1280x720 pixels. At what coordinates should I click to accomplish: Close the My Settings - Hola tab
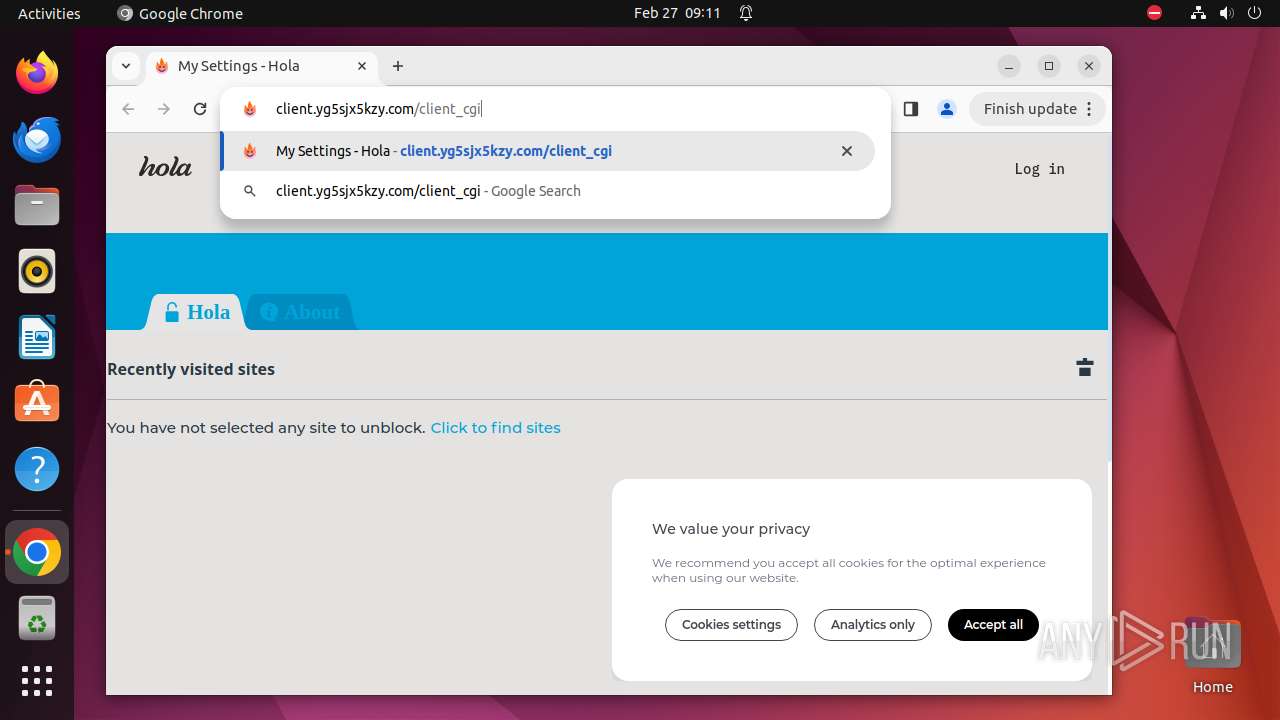pos(362,66)
